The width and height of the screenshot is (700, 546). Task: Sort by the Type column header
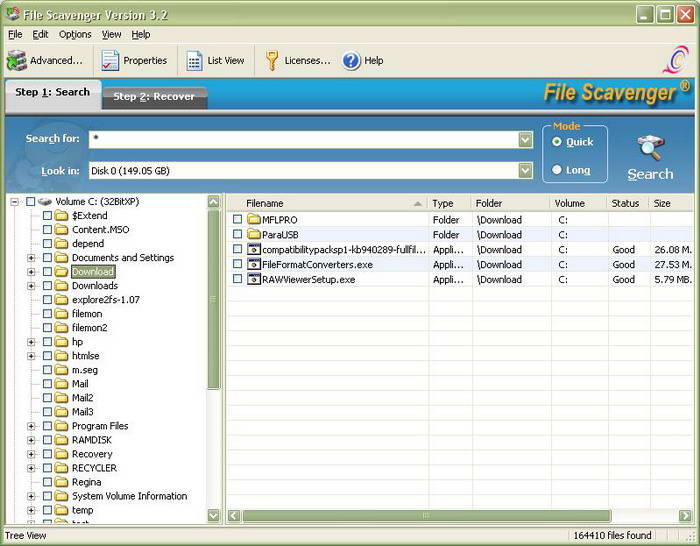(449, 203)
